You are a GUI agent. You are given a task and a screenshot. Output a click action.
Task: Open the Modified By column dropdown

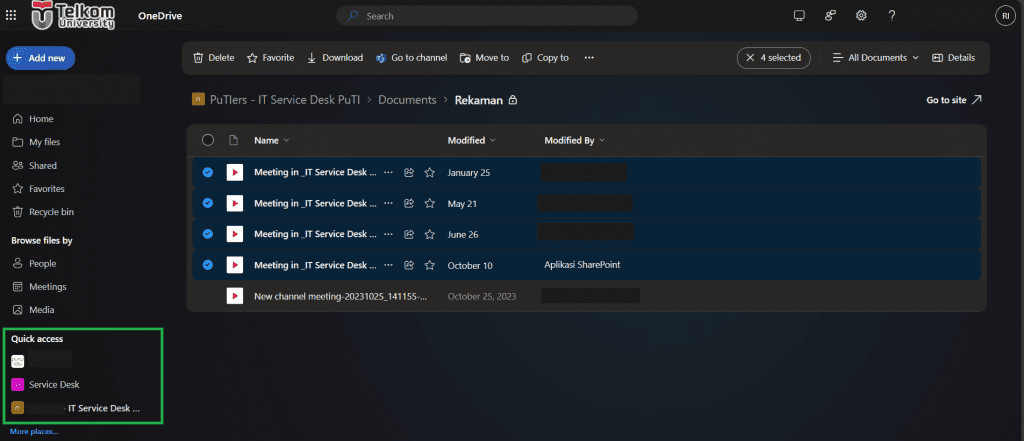575,140
